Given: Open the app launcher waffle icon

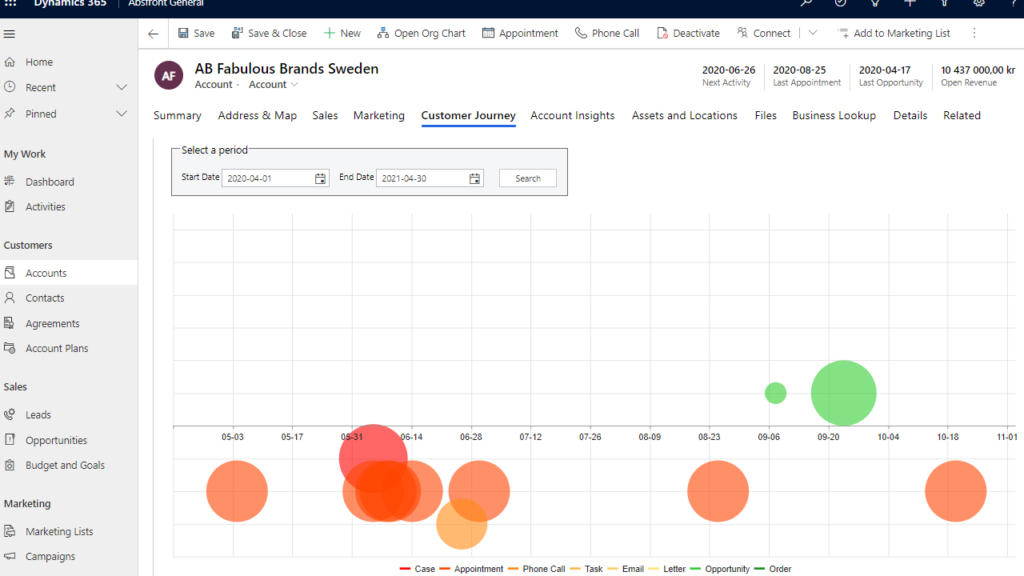Looking at the screenshot, I should pyautogui.click(x=10, y=3).
